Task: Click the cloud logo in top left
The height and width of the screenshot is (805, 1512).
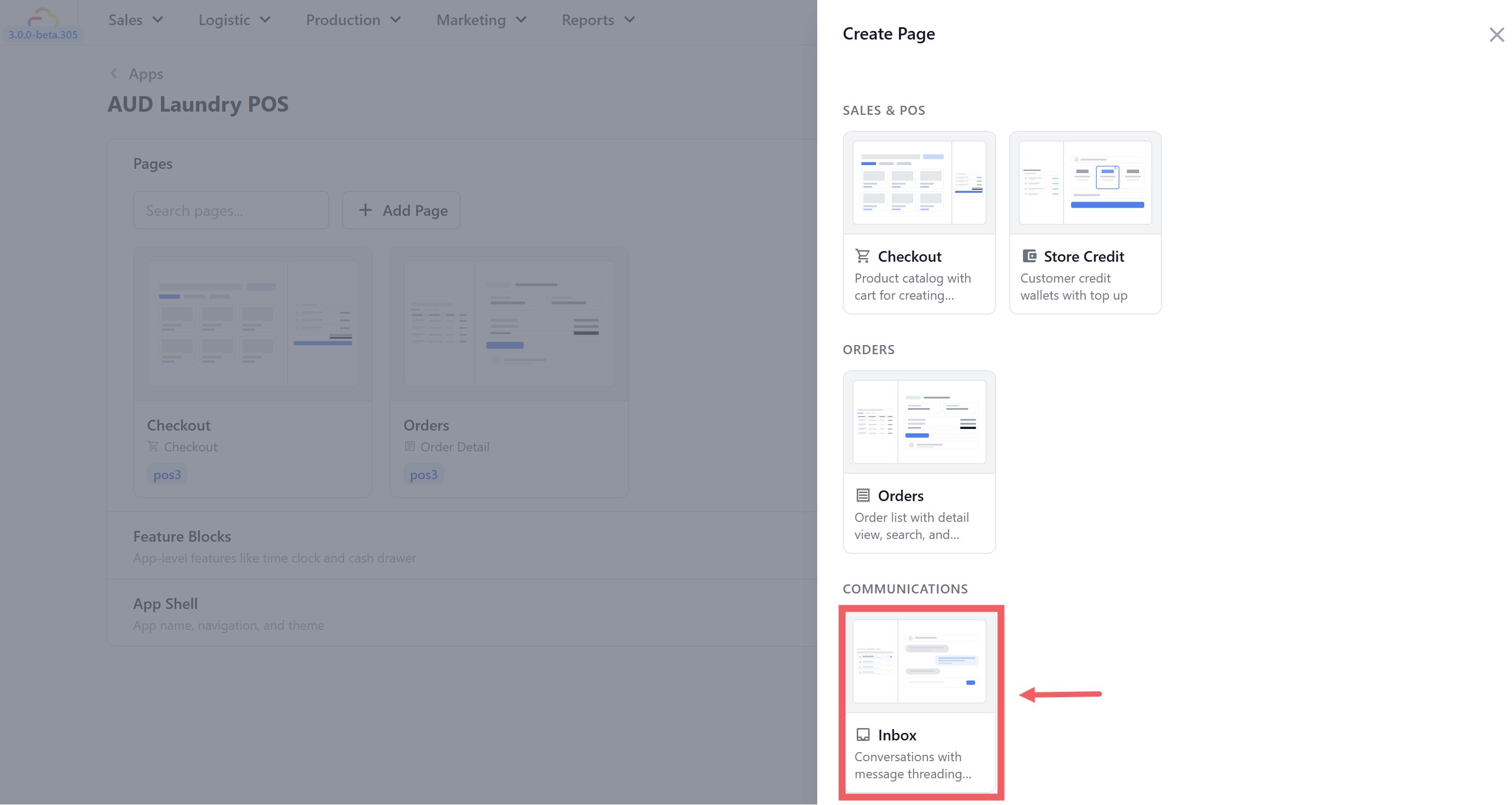Action: click(x=42, y=18)
